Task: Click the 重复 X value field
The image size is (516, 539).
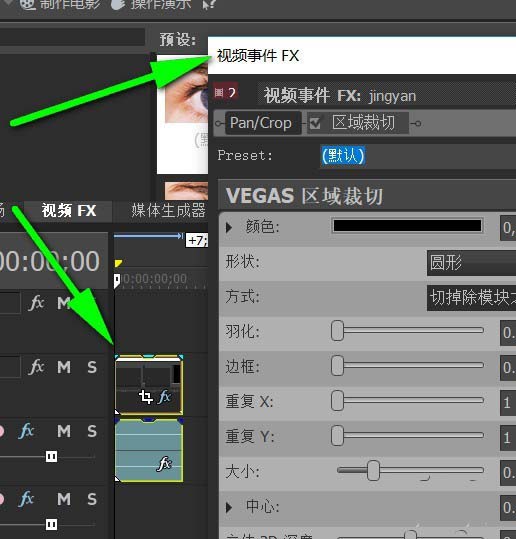Action: pos(508,403)
